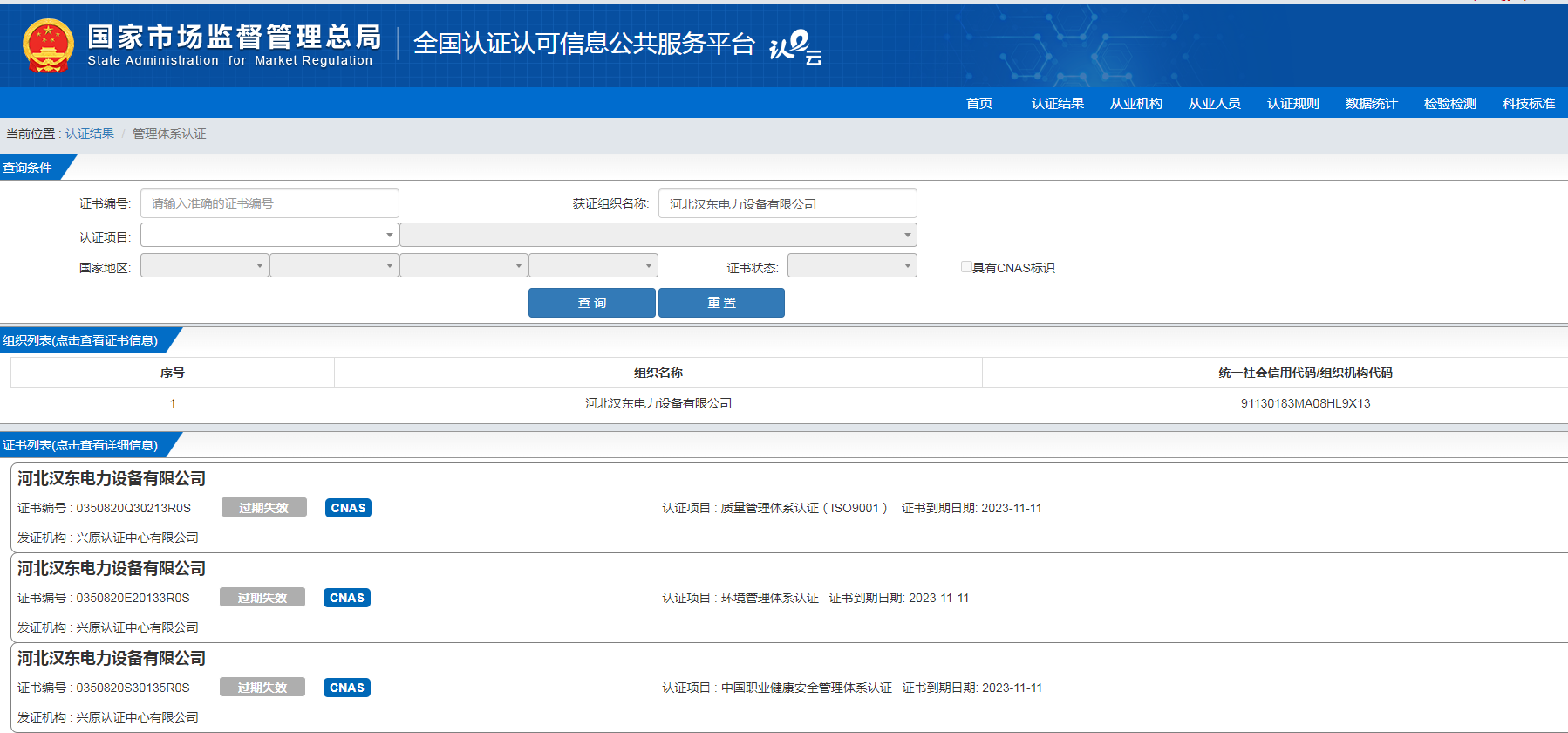Click CNAS badge for certificate 0350820S30135R0S
Viewport: 1568px width, 733px height.
tap(347, 688)
